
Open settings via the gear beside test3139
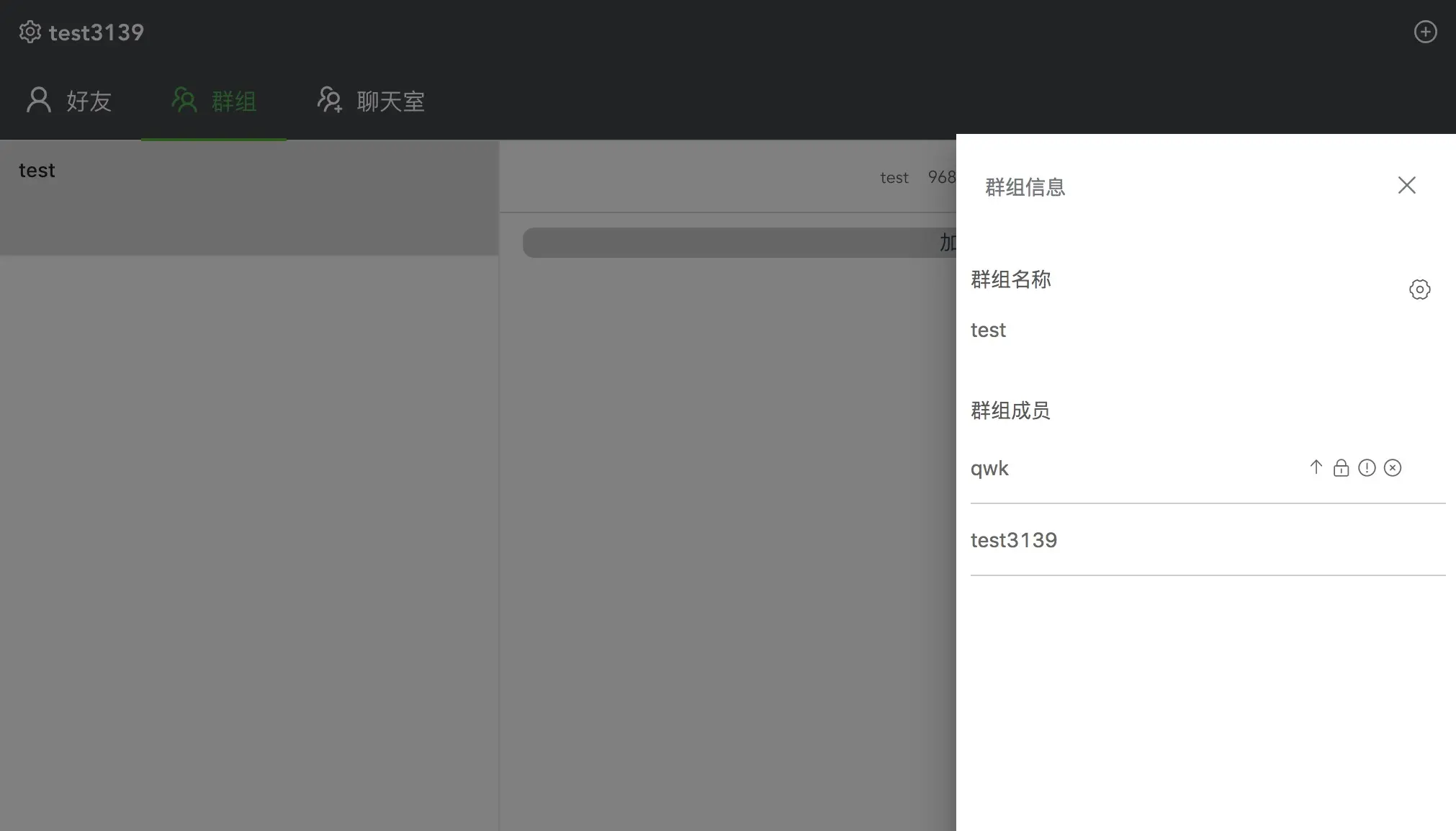point(30,32)
